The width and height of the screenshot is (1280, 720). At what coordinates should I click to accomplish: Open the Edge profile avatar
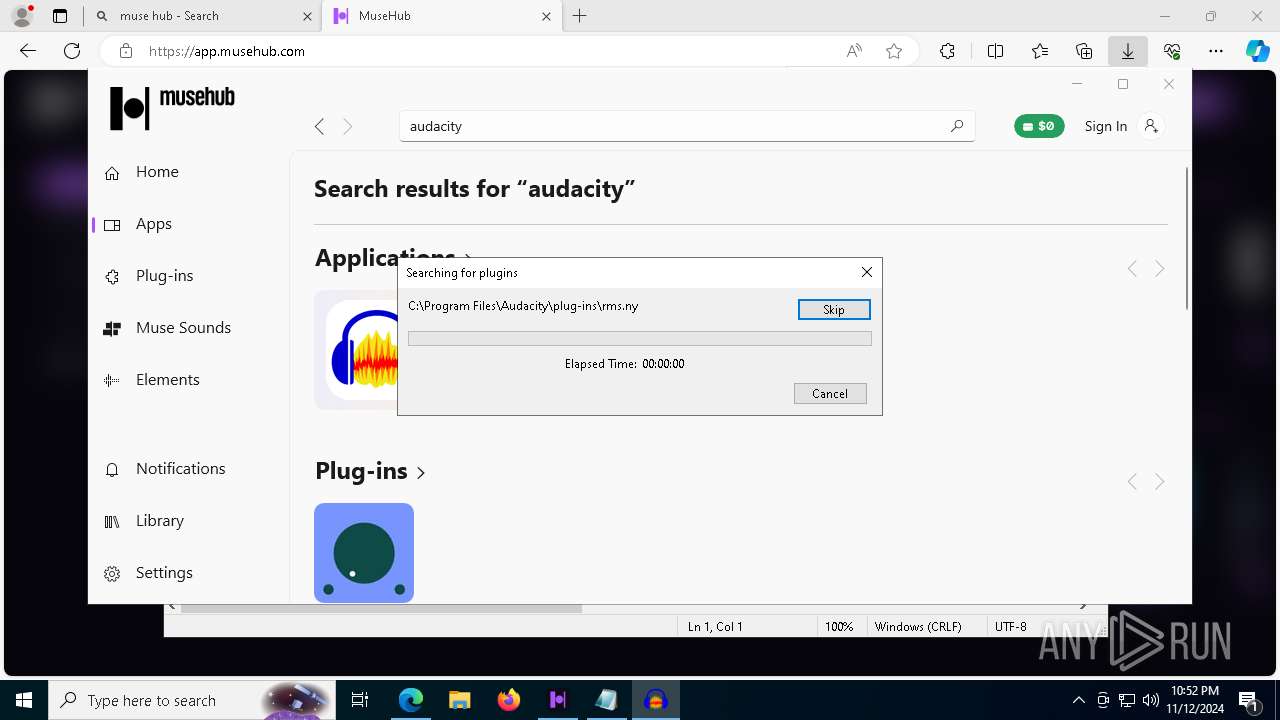22,16
